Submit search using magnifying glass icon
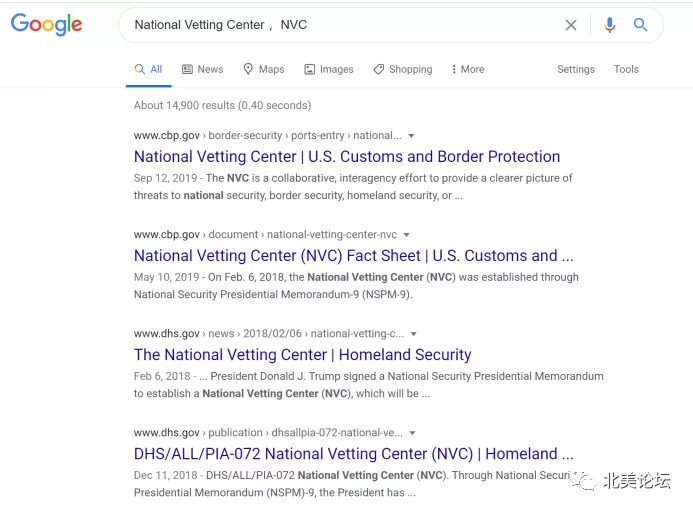The height and width of the screenshot is (511, 693). pos(640,25)
